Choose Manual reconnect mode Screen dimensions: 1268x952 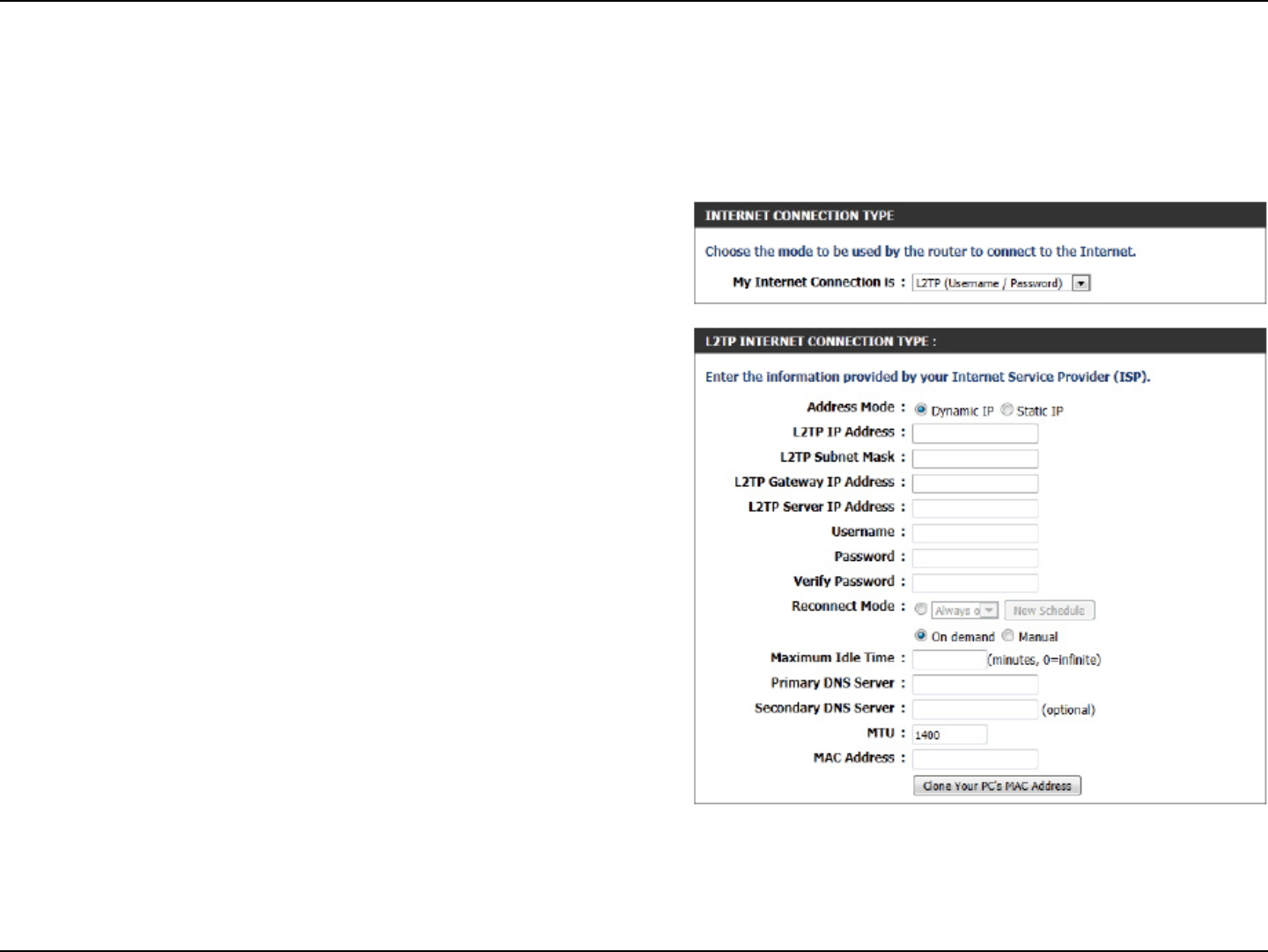(x=1008, y=636)
